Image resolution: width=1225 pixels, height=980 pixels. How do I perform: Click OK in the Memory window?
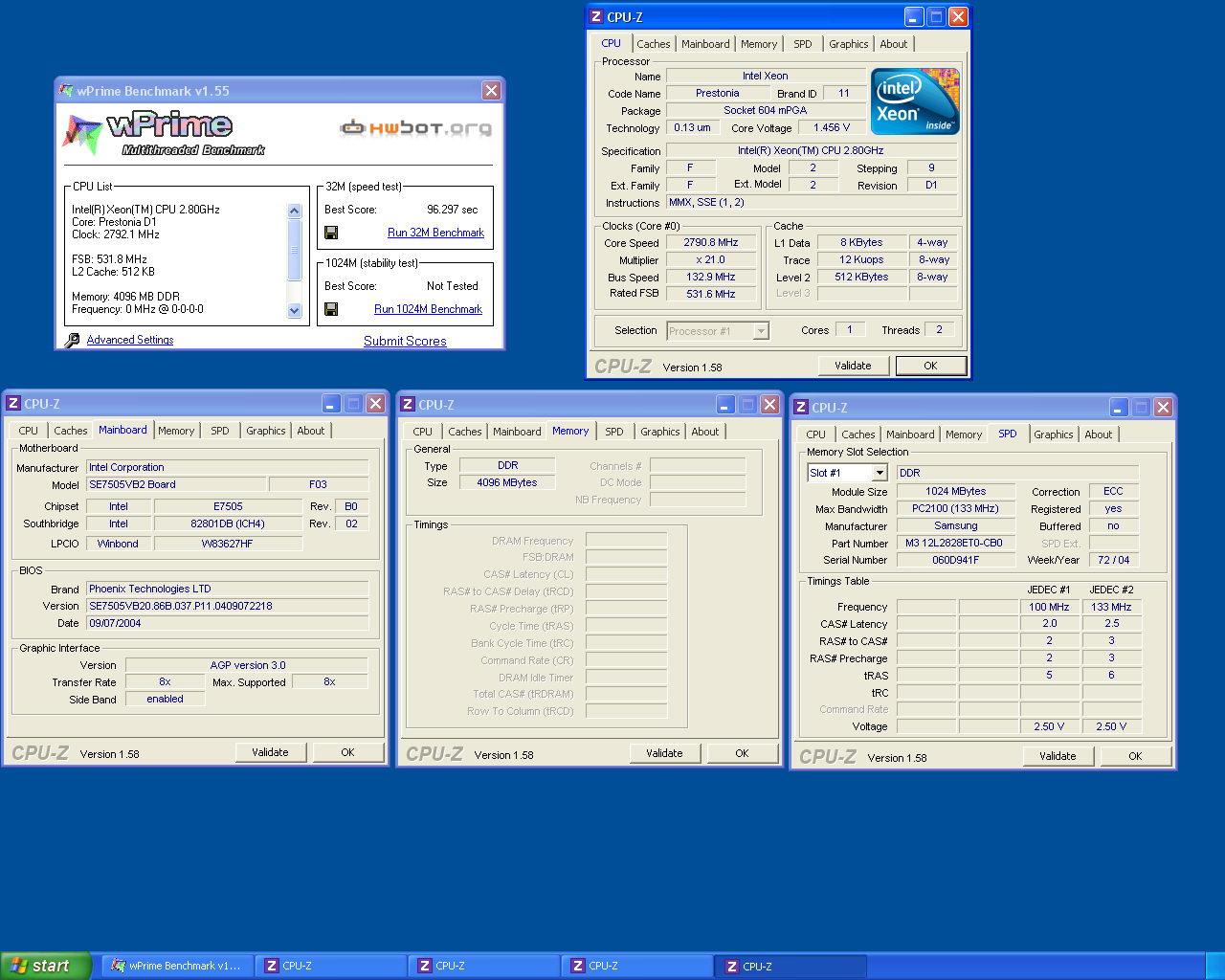(742, 753)
